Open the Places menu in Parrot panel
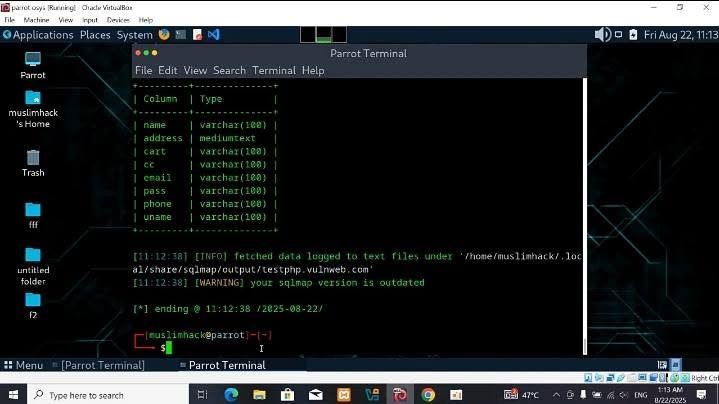The height and width of the screenshot is (404, 719). coord(95,35)
